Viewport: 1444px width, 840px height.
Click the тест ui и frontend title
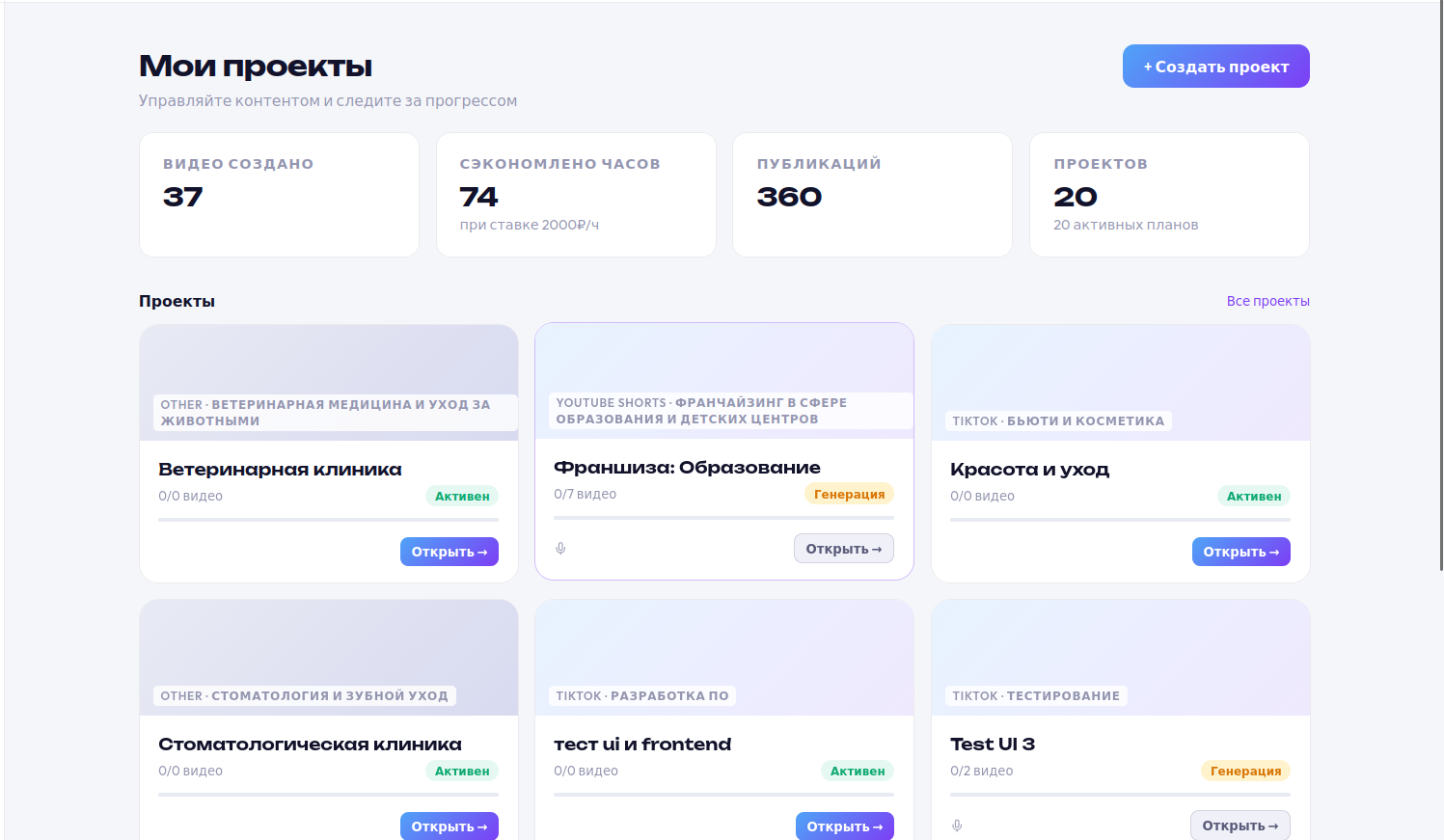click(x=642, y=745)
